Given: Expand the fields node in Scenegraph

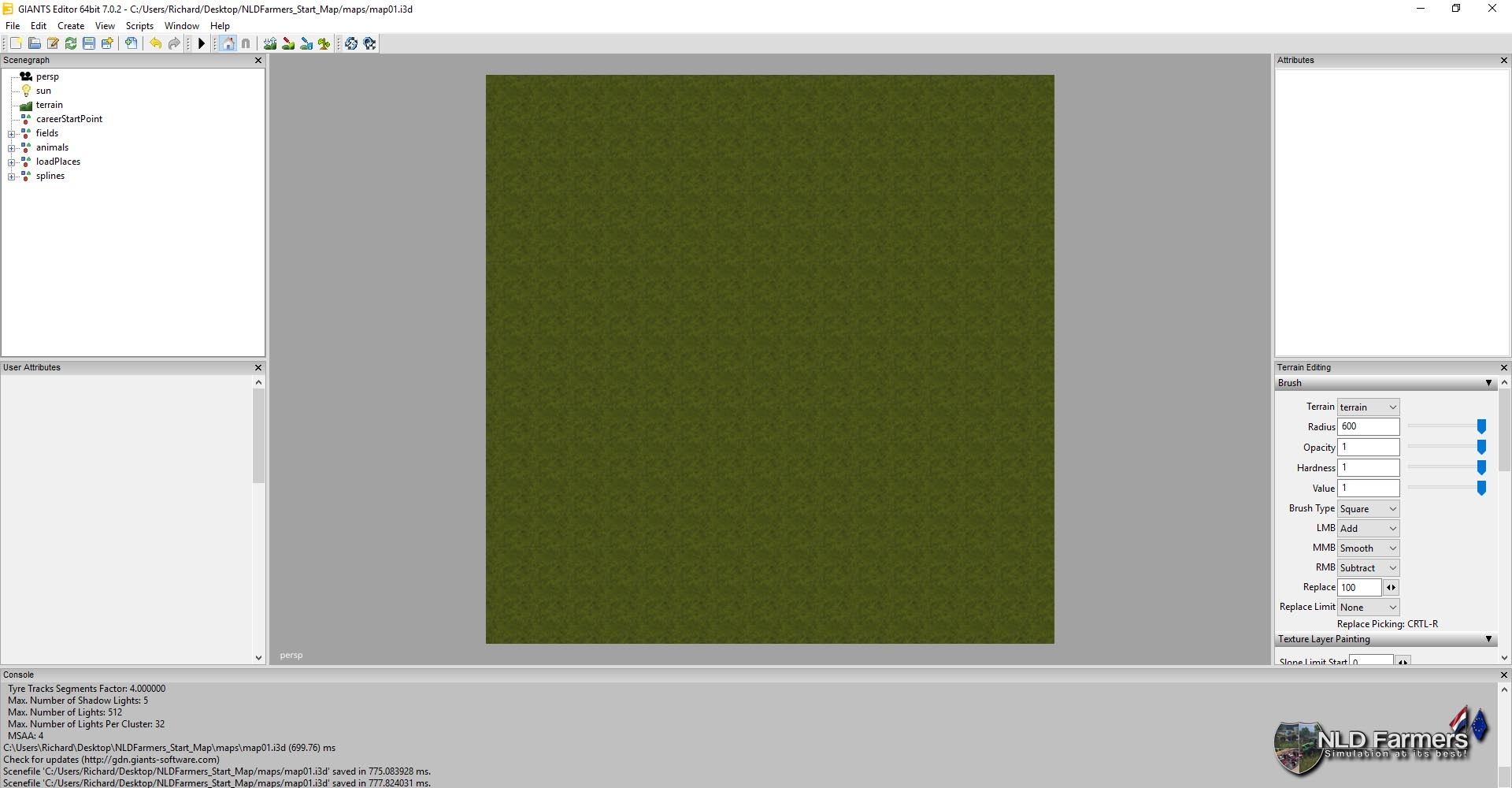Looking at the screenshot, I should (x=12, y=134).
